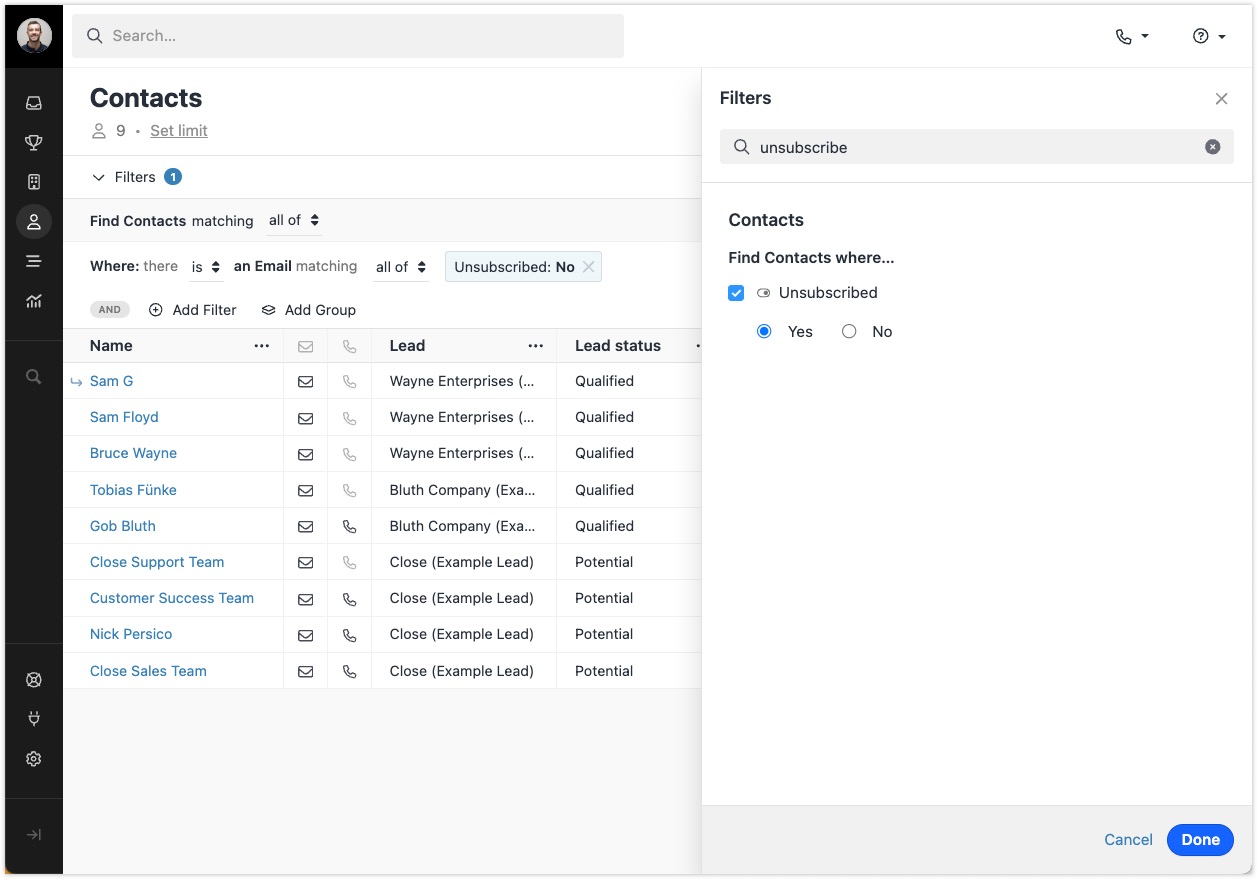Click the Done button
Screen dimensions: 1257x879
(1200, 840)
